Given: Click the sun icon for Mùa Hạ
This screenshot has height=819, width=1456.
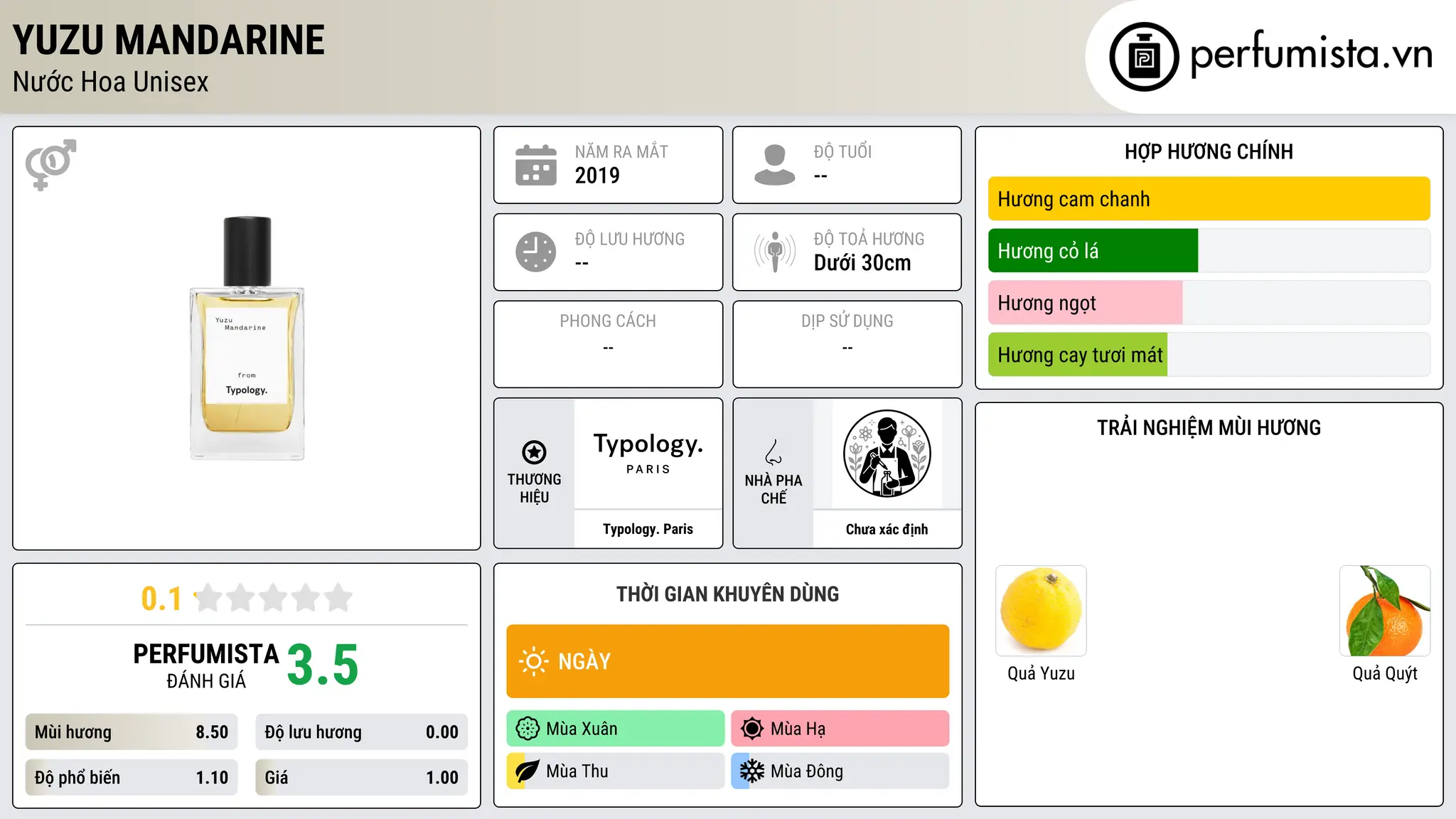Looking at the screenshot, I should click(751, 729).
